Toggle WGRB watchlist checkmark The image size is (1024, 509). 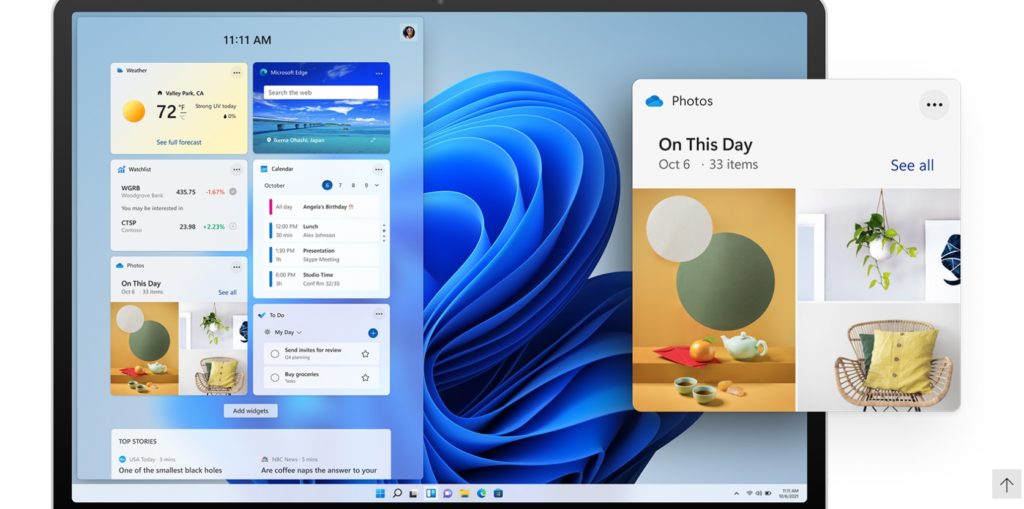[x=233, y=191]
